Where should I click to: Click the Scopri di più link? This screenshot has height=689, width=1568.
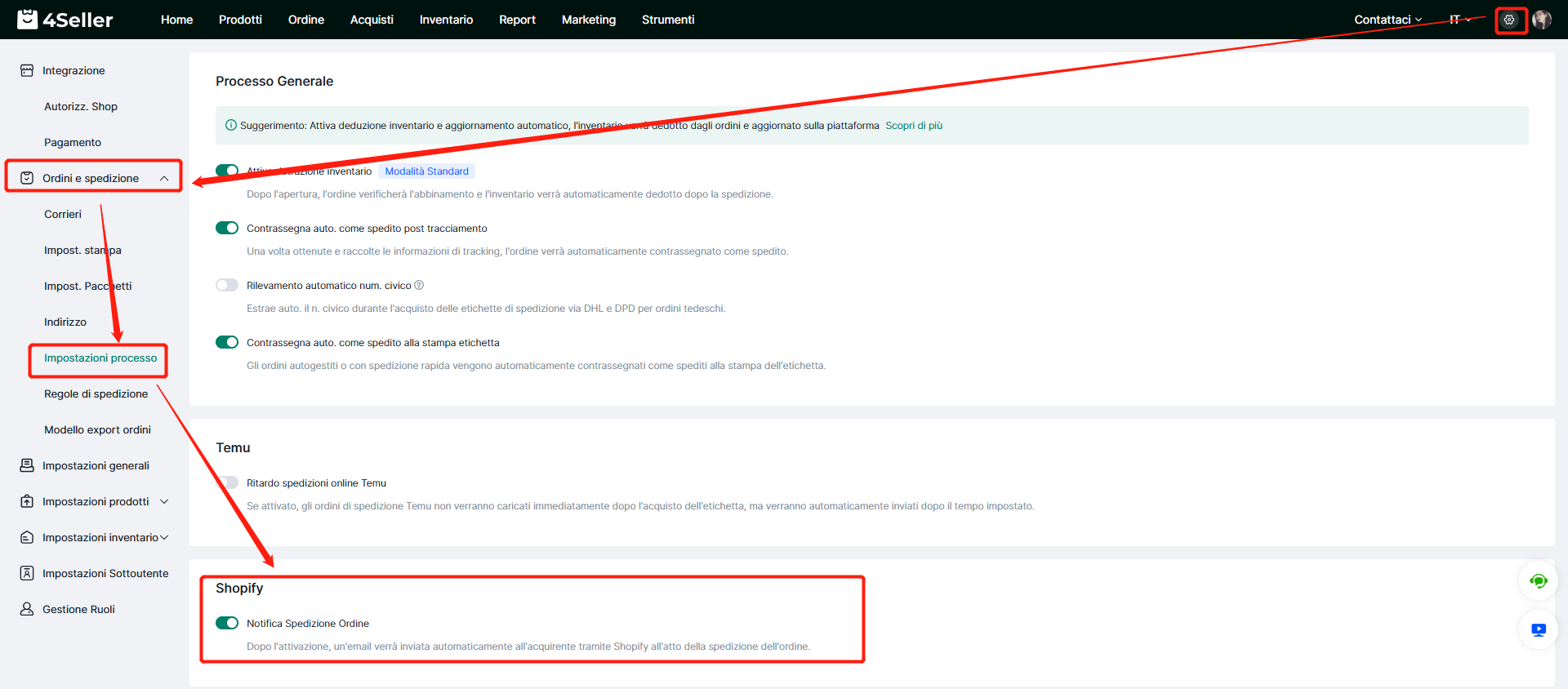(914, 126)
